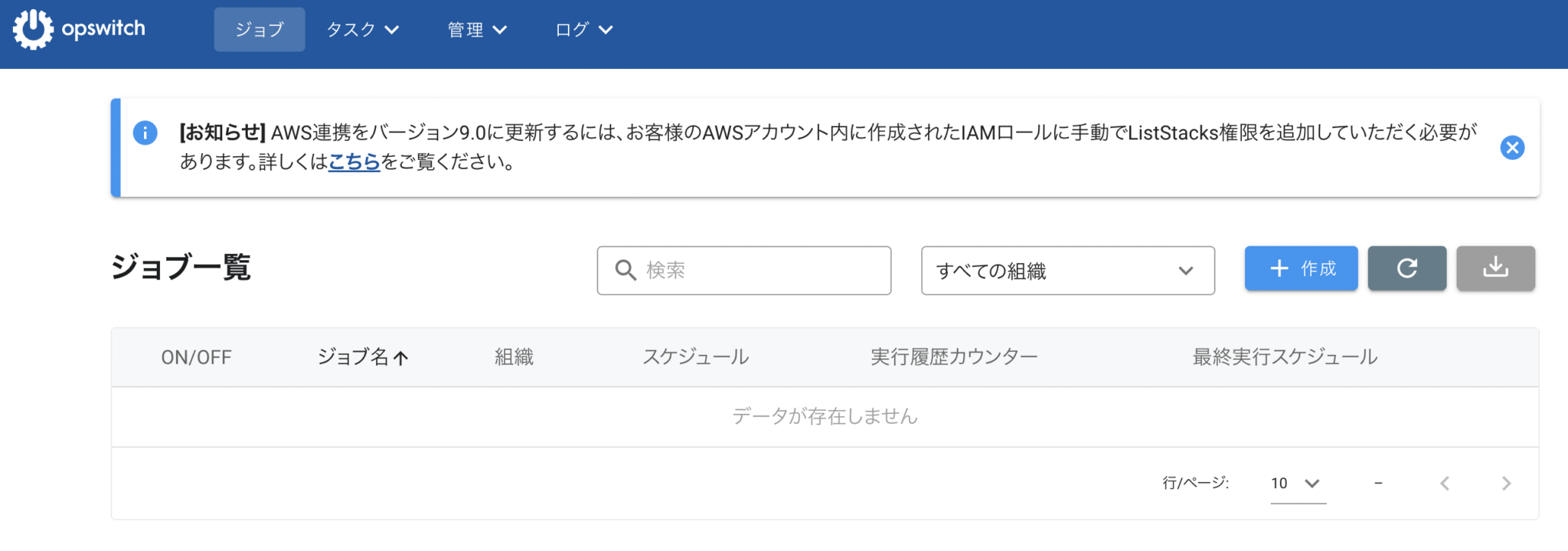This screenshot has width=1568, height=551.
Task: Toggle sort order on ジョブ名 column
Action: tap(363, 357)
